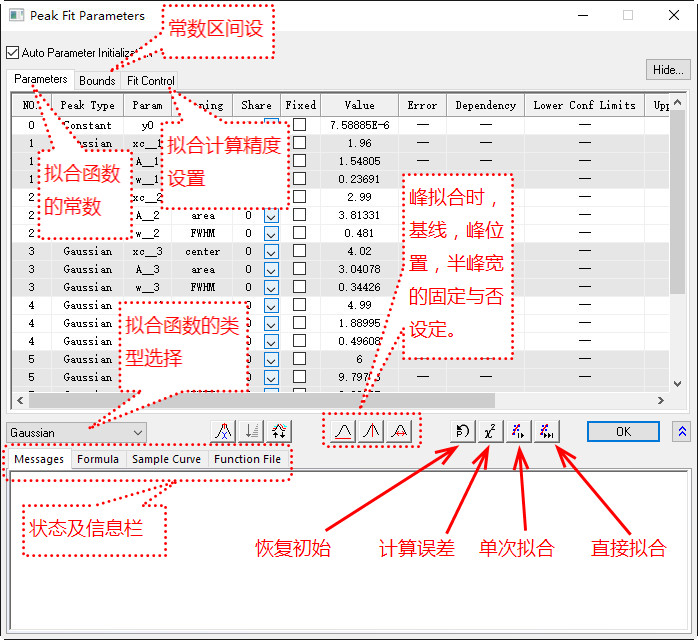Image resolution: width=698 pixels, height=640 pixels.
Task: Click the fit until converged icon
Action: point(546,431)
